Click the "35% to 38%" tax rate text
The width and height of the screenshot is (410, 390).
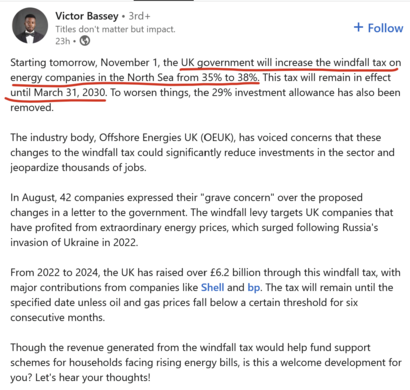[x=230, y=77]
